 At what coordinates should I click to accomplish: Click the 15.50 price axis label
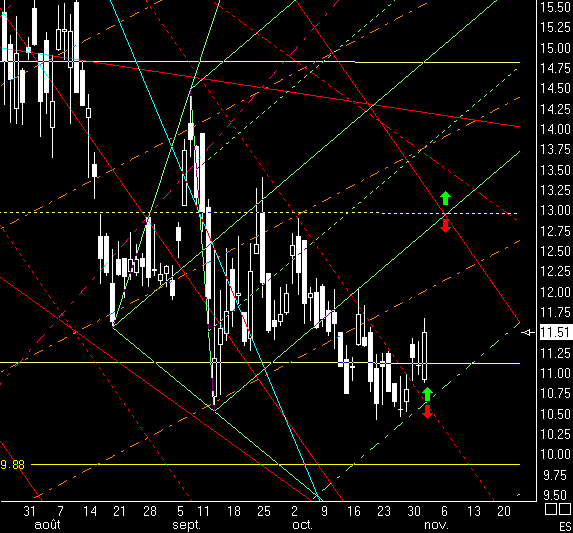555,8
